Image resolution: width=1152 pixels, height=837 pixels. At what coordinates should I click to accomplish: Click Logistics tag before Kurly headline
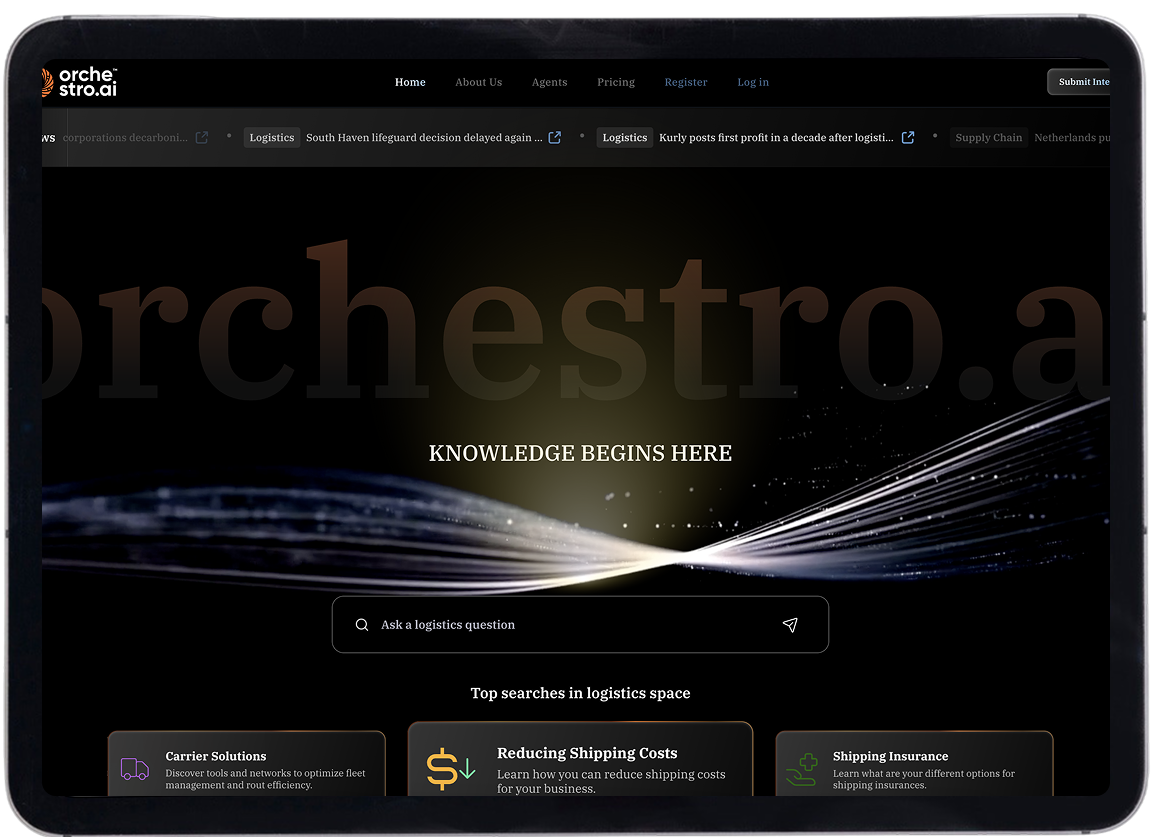pyautogui.click(x=624, y=137)
